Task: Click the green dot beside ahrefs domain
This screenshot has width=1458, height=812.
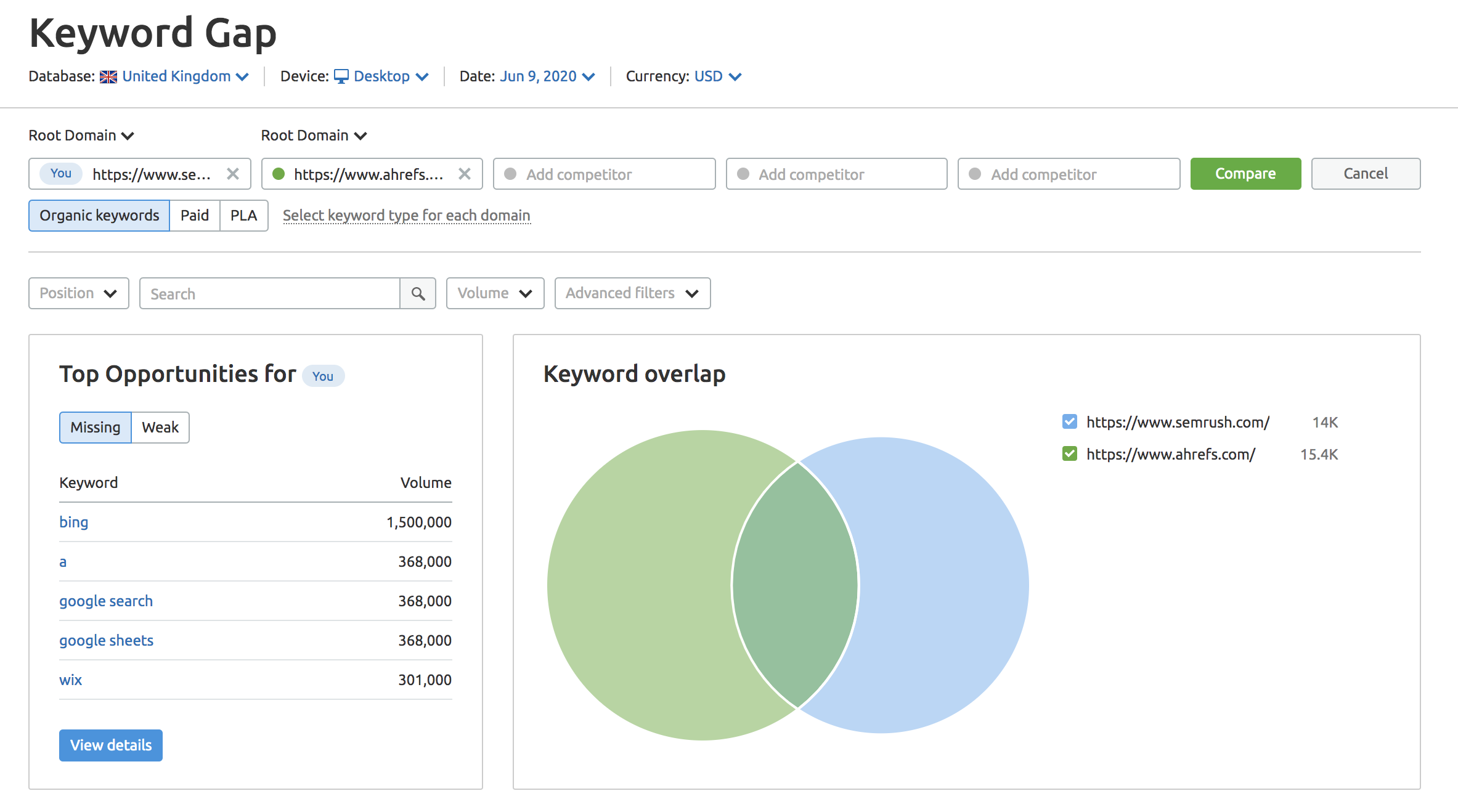Action: click(279, 174)
